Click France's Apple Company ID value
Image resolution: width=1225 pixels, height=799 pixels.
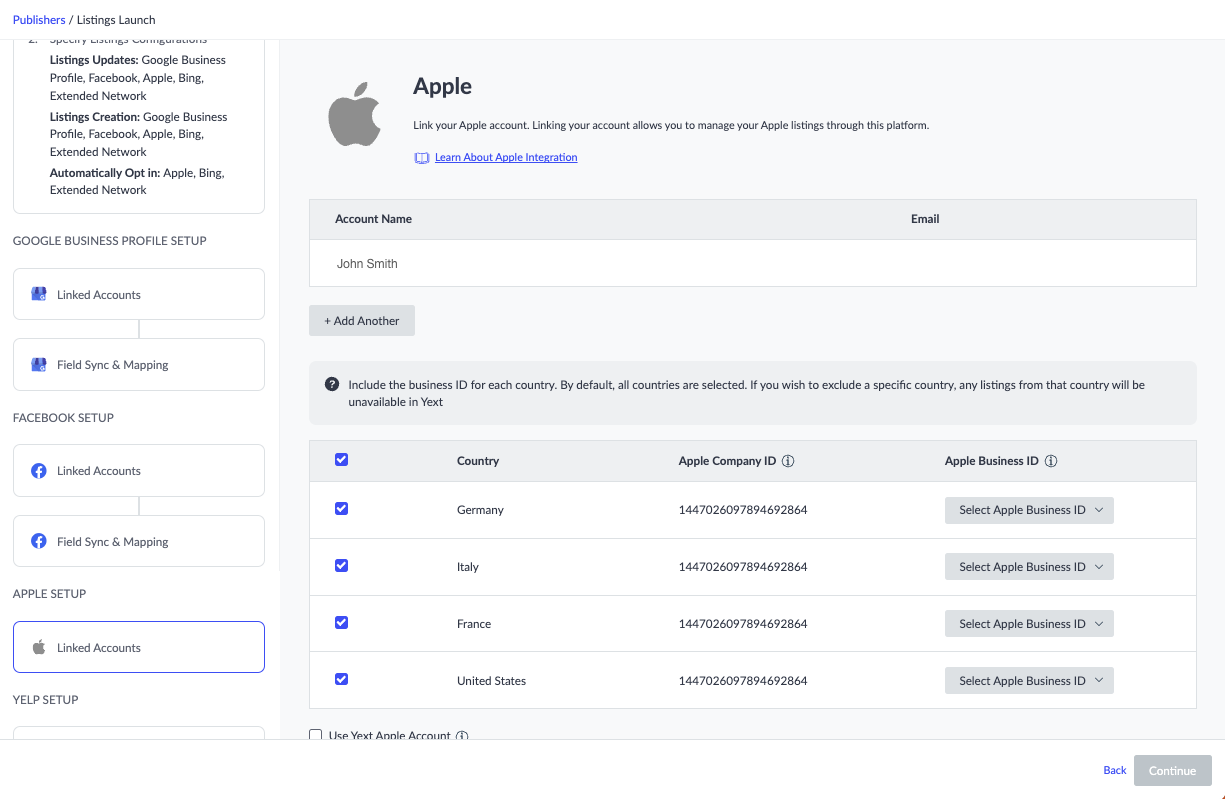pyautogui.click(x=743, y=624)
